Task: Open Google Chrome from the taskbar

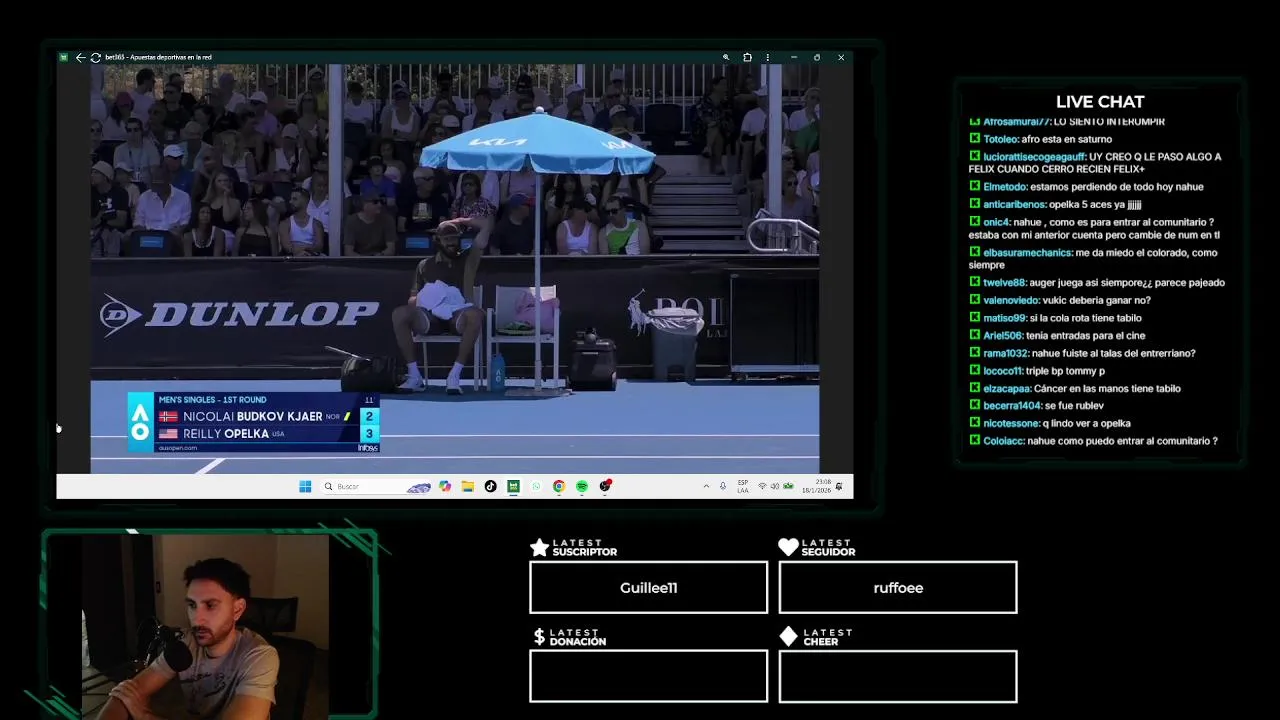Action: click(559, 486)
